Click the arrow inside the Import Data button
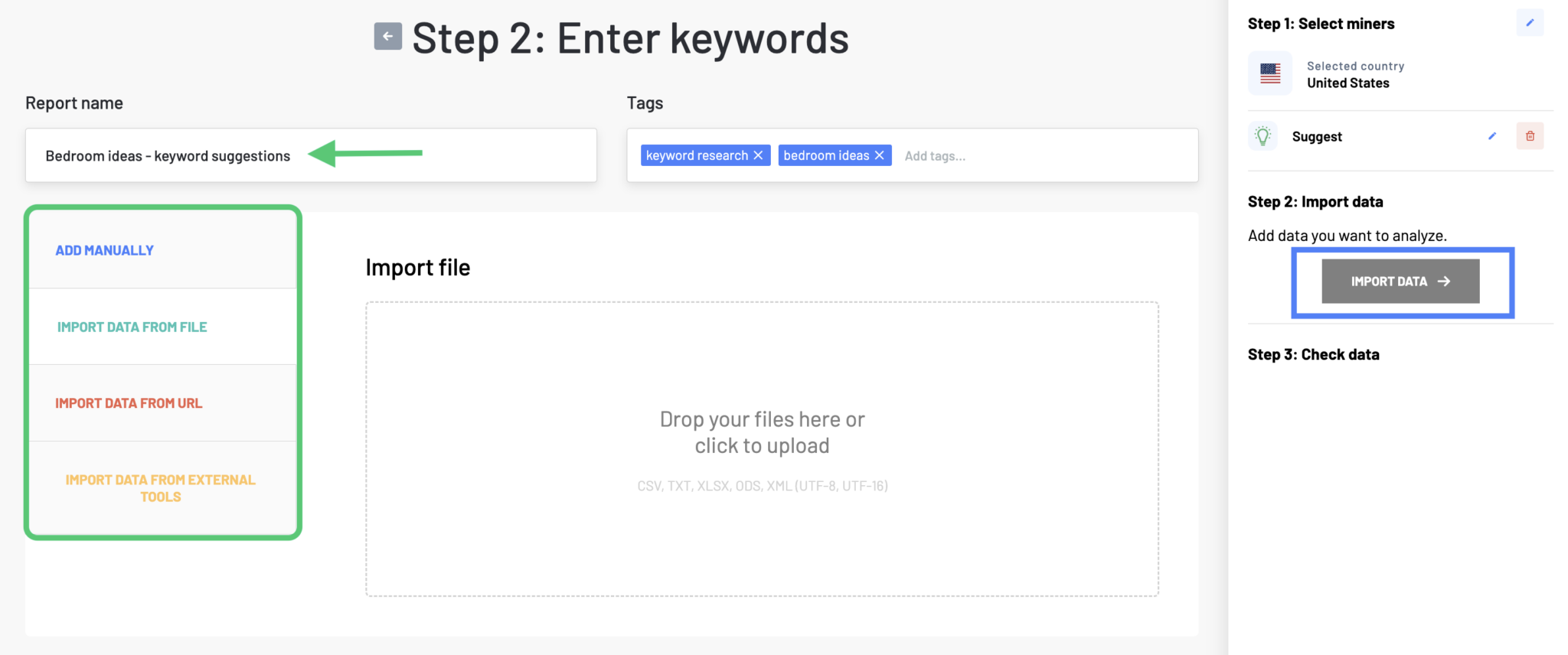1568x655 pixels. (1445, 281)
